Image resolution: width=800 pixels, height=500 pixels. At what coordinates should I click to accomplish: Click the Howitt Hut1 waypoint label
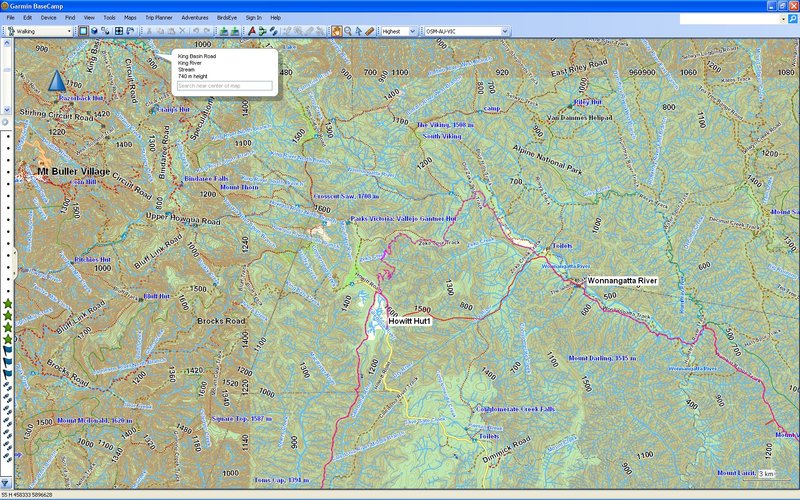pyautogui.click(x=410, y=321)
